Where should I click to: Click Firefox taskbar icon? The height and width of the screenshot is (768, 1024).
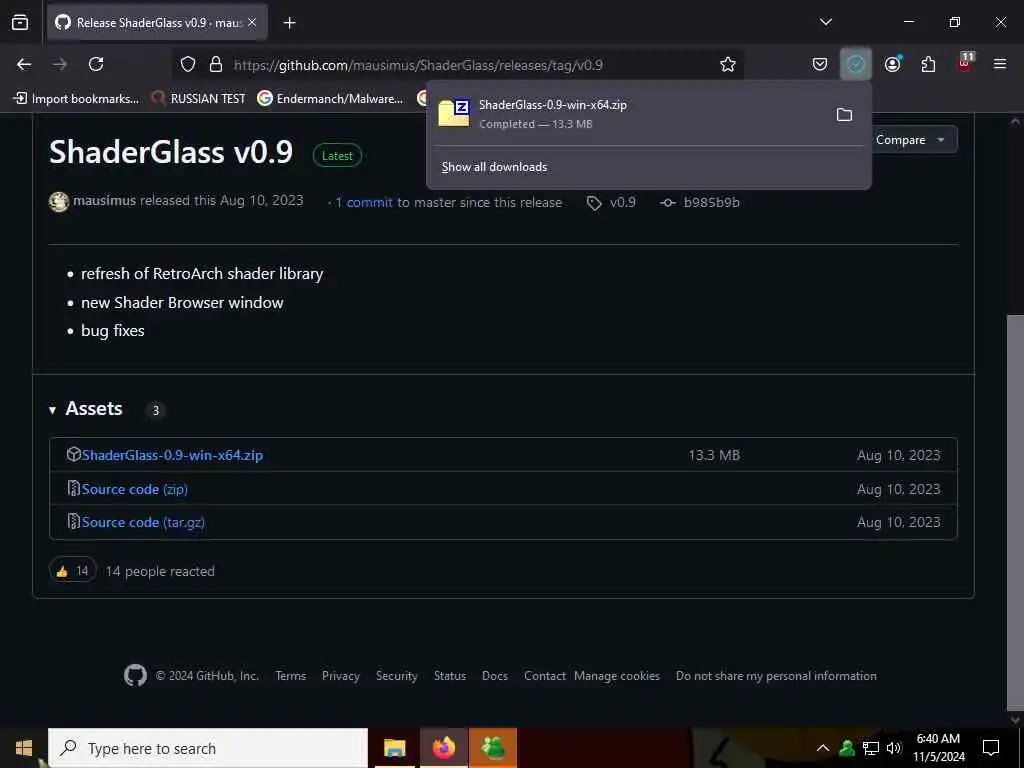[443, 748]
